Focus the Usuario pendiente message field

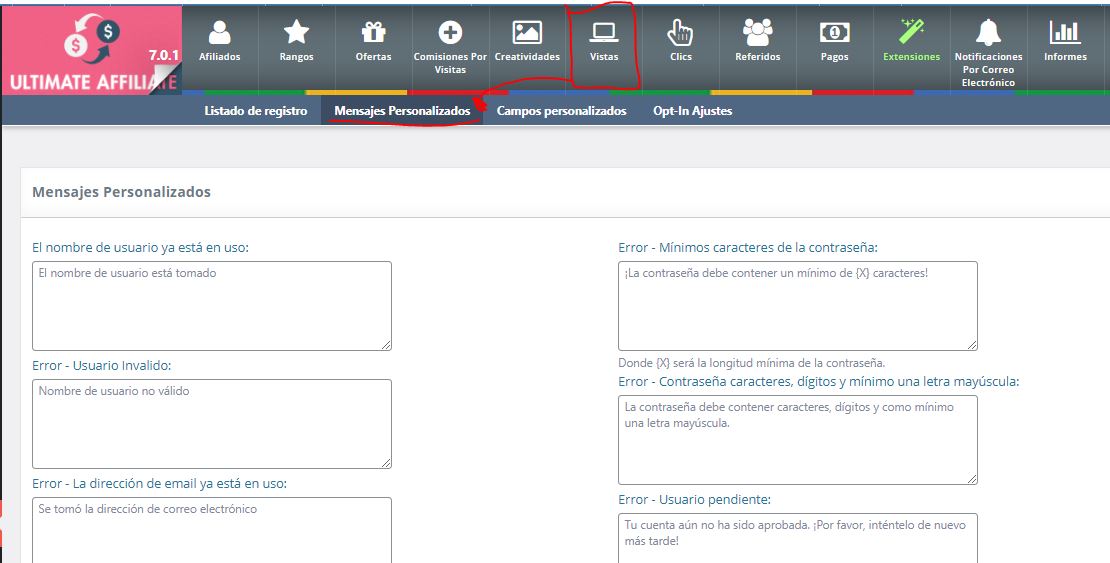[x=797, y=538]
